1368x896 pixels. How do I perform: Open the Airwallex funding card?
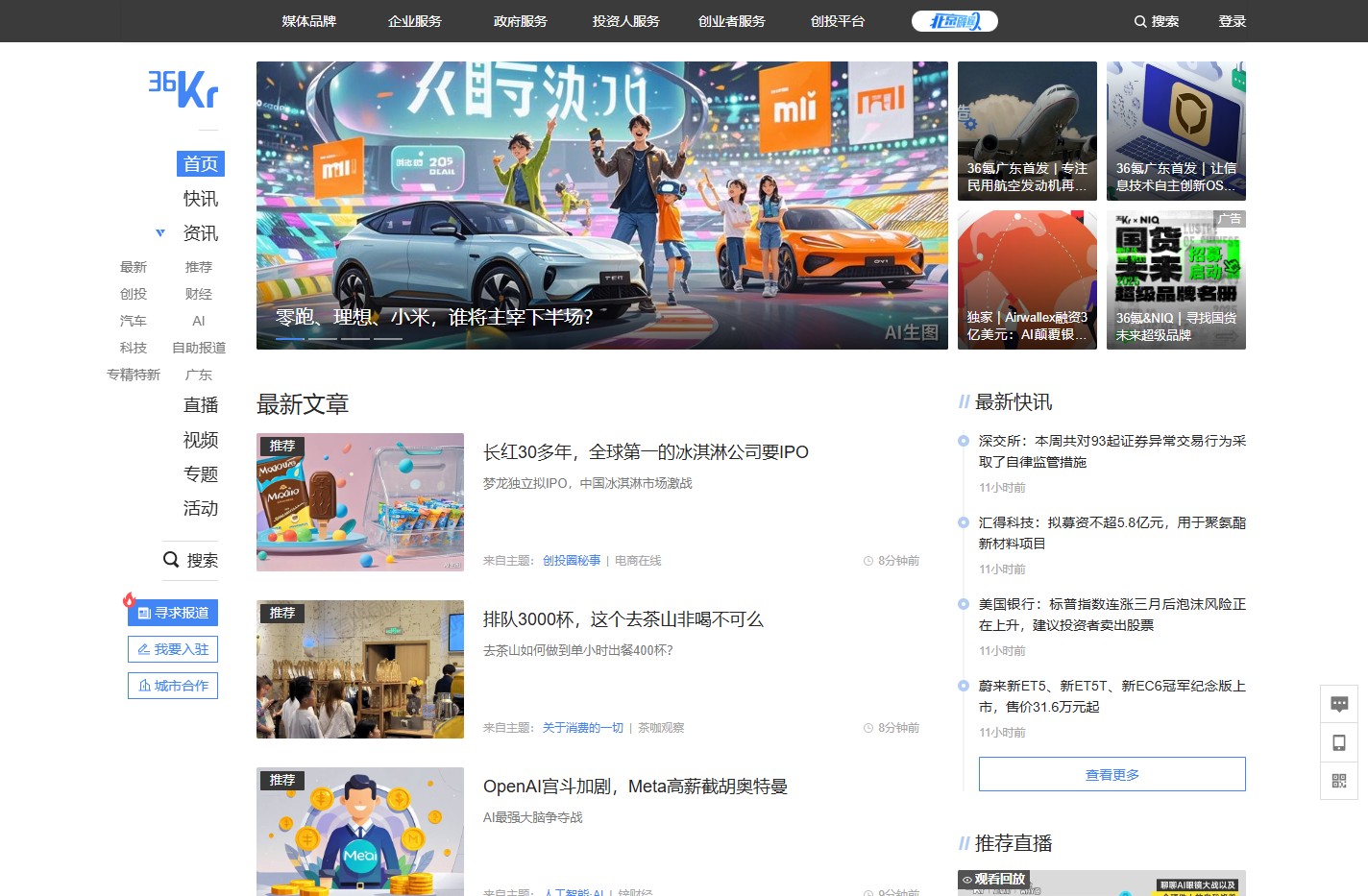[x=1027, y=279]
